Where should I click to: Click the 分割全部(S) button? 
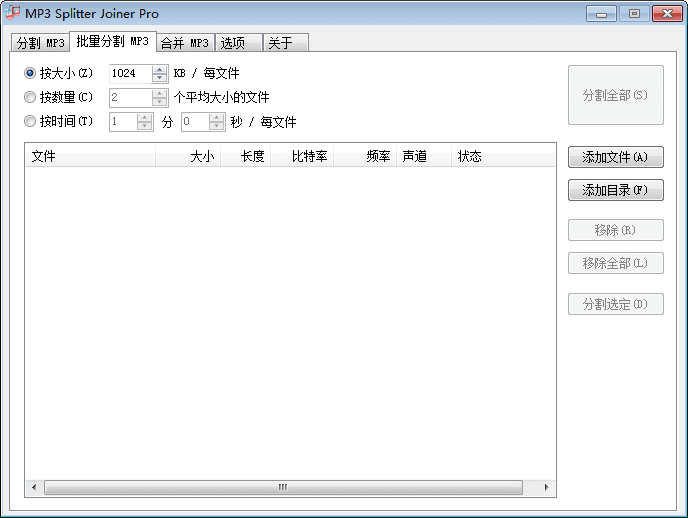click(616, 95)
